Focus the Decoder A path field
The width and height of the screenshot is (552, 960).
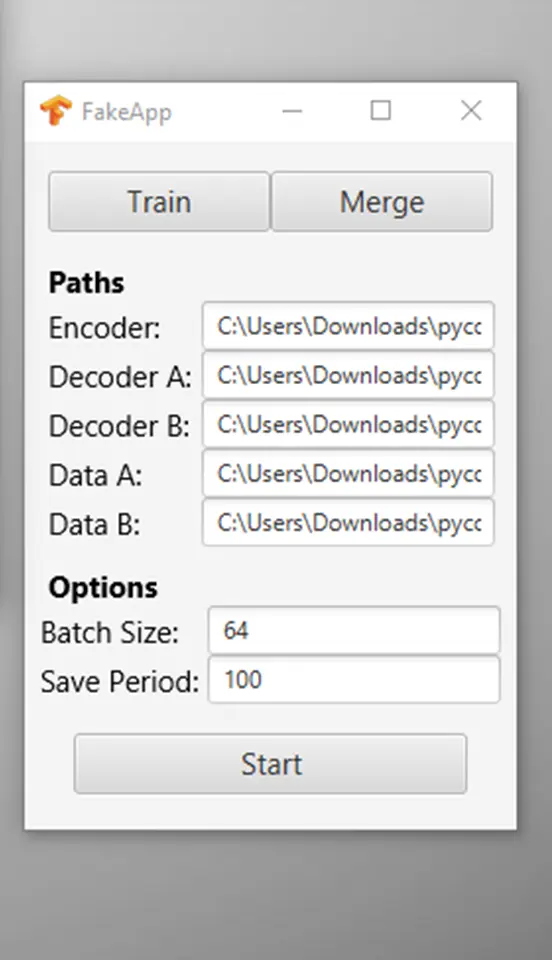[x=348, y=375]
